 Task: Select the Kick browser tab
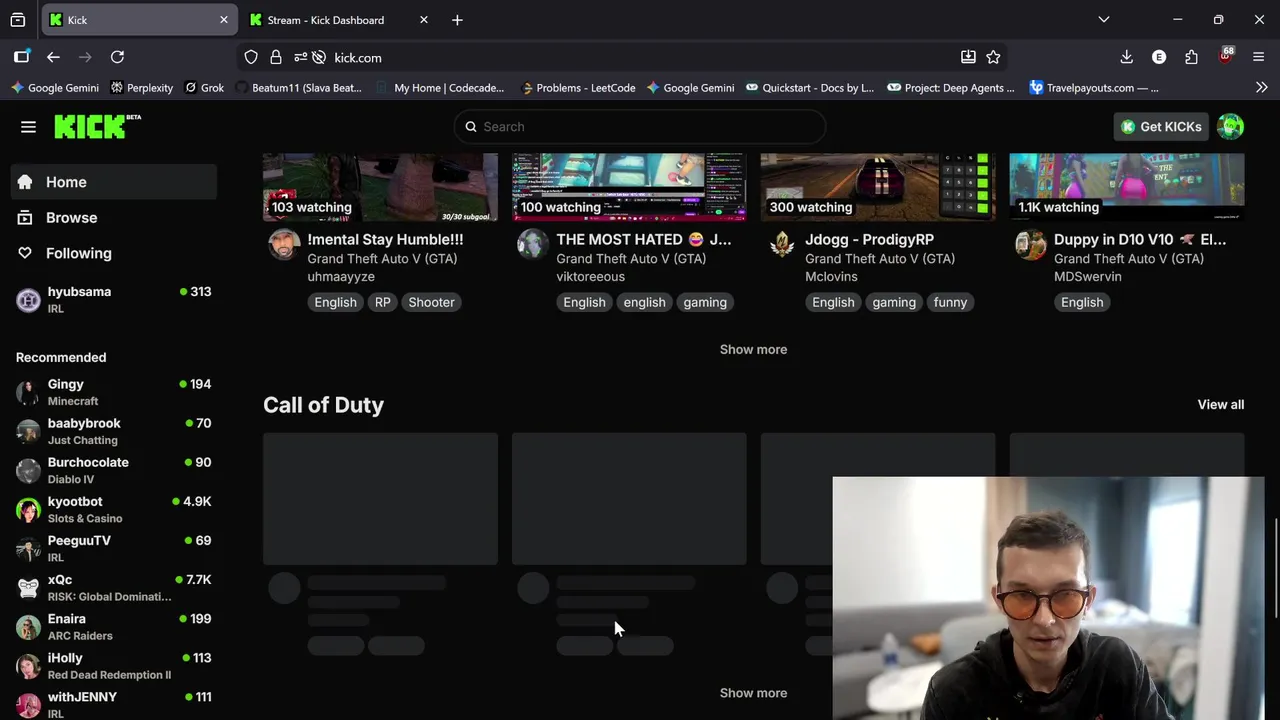tap(138, 20)
